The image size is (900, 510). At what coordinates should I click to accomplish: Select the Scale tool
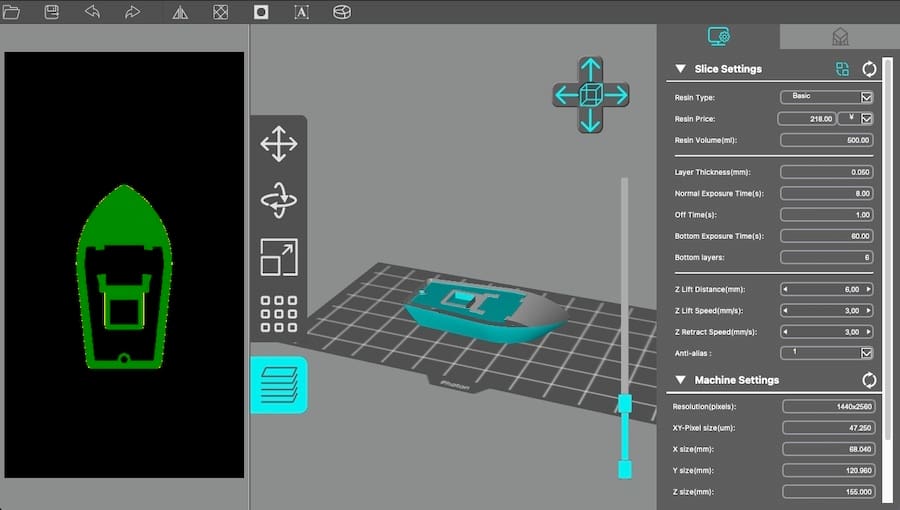[278, 257]
